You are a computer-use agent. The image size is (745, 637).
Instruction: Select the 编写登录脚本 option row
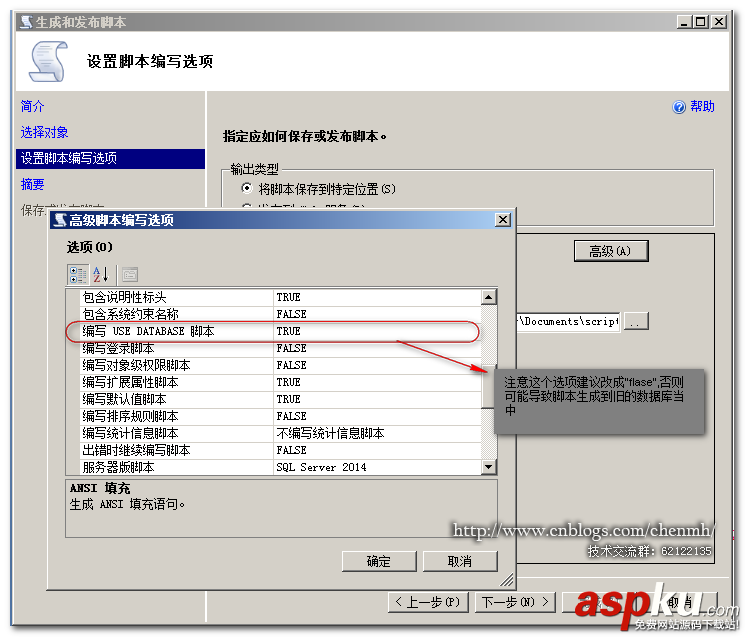(x=280, y=348)
